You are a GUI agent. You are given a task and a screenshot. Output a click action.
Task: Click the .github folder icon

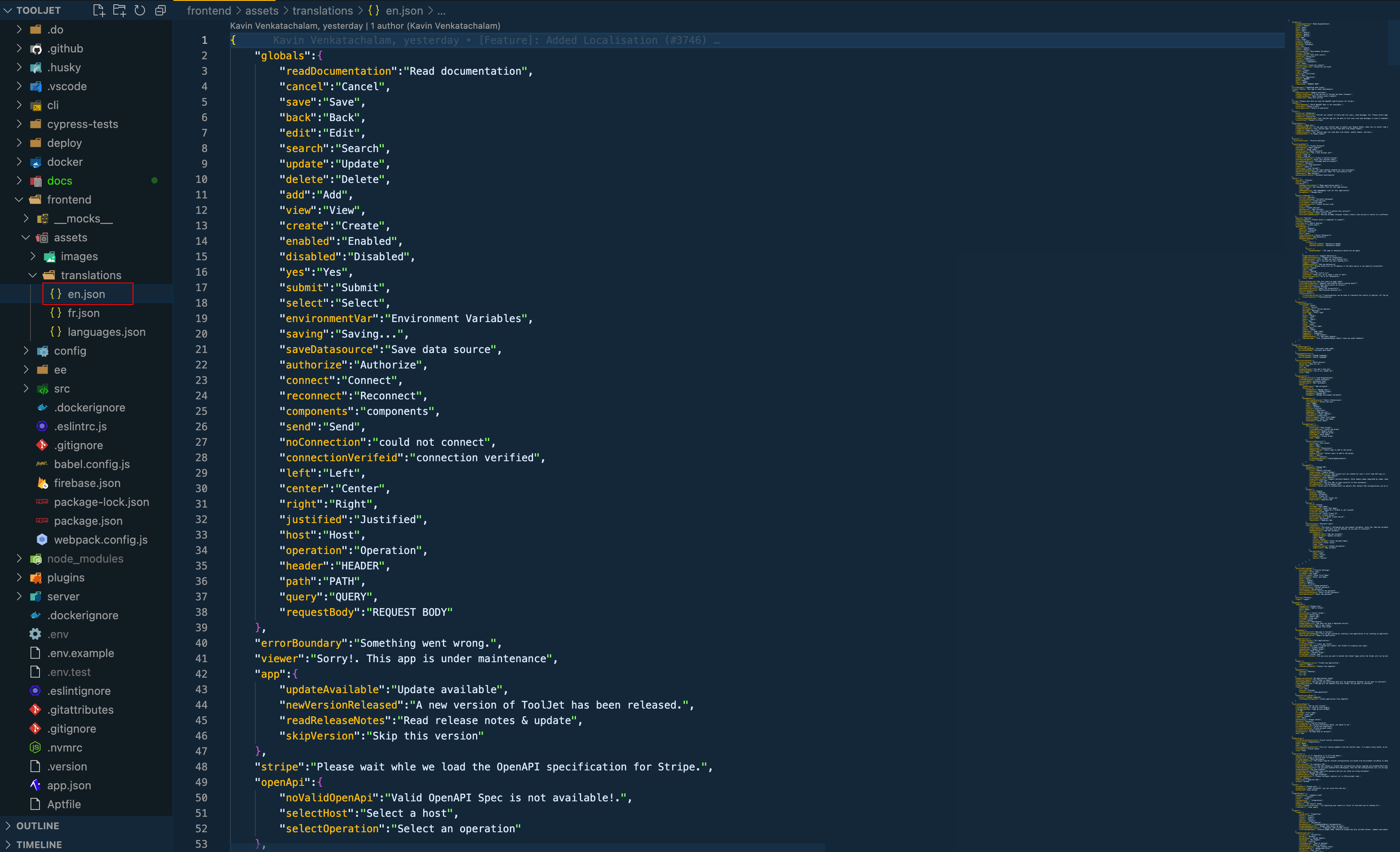pyautogui.click(x=36, y=49)
